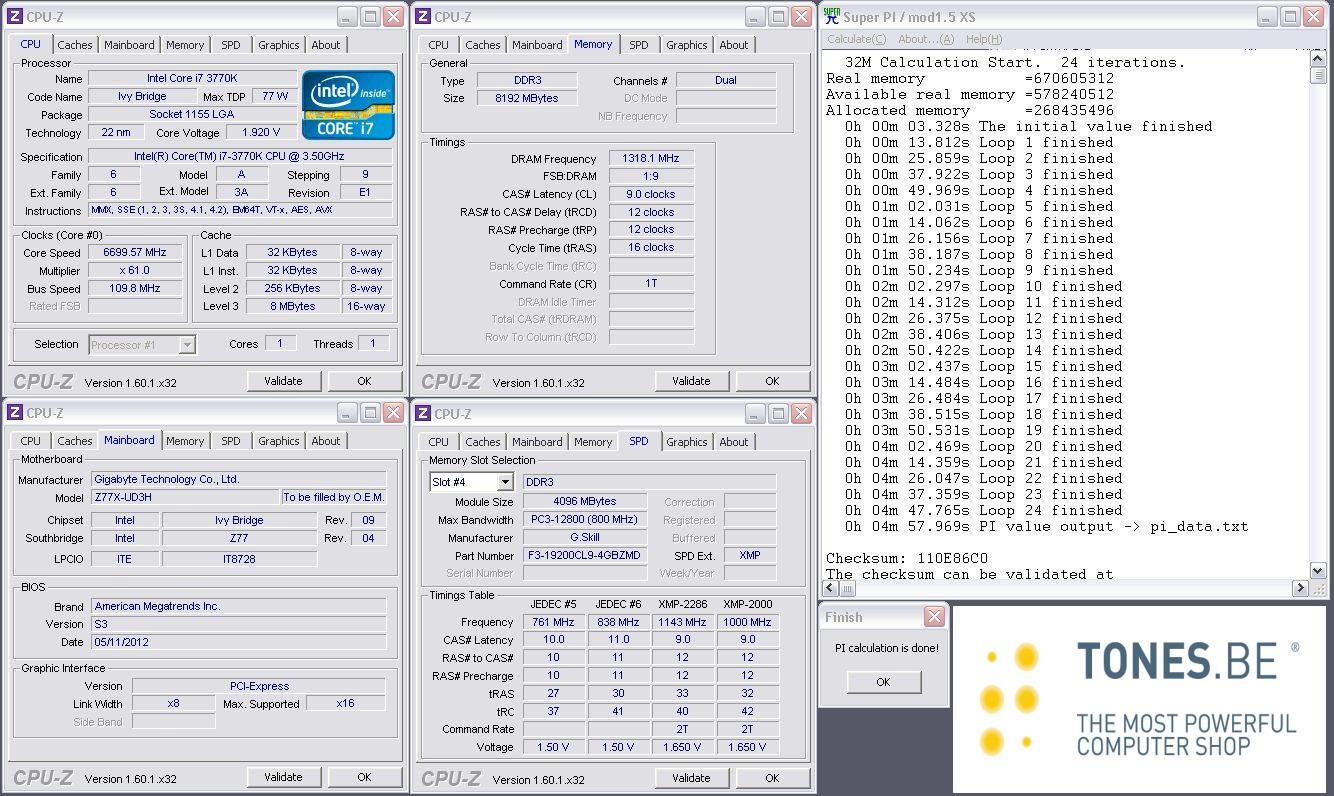Viewport: 1334px width, 796px height.
Task: Minimize the CPU-Z Mainboard window
Action: coord(347,413)
